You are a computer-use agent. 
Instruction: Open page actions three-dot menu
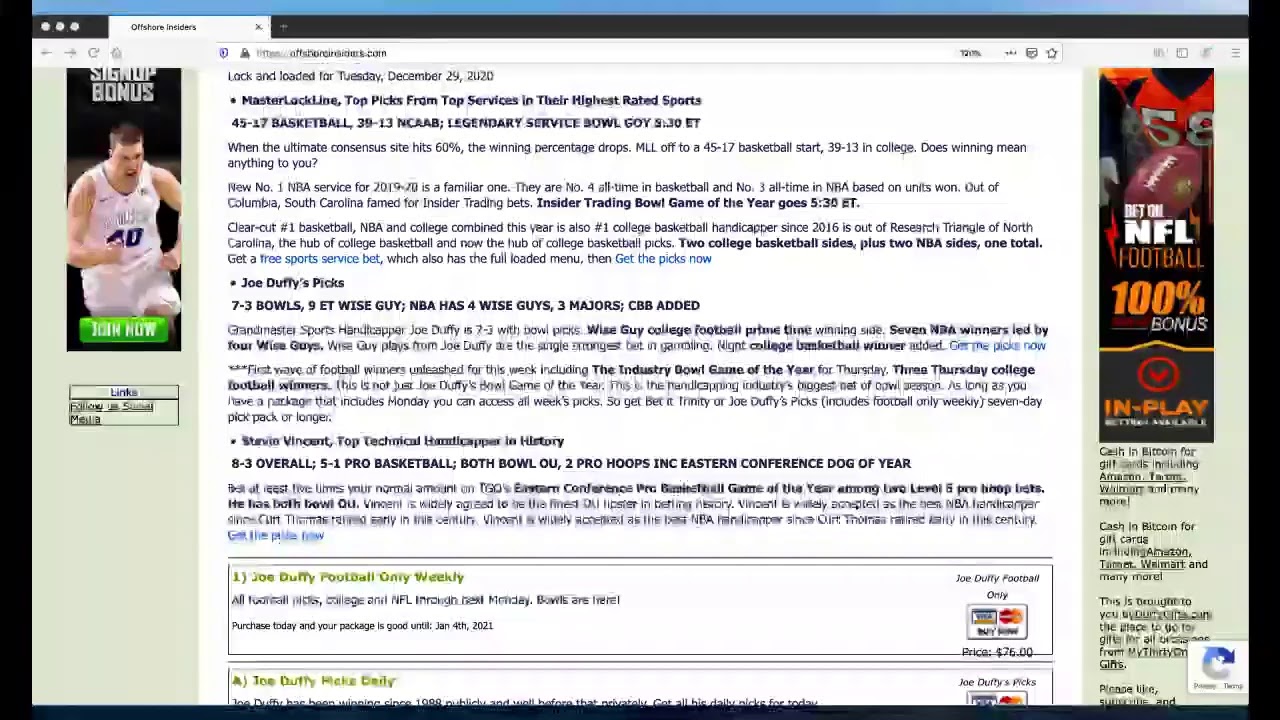click(1011, 53)
